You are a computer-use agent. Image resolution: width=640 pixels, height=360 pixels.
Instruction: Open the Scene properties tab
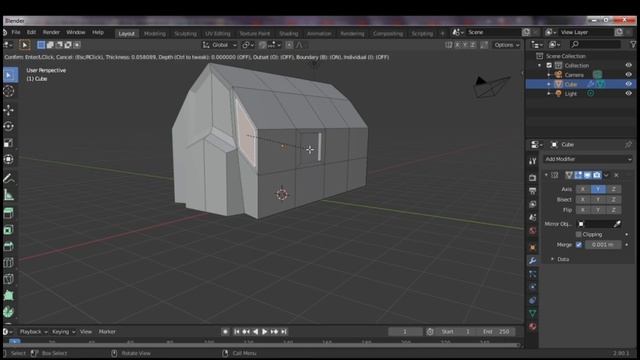point(532,217)
